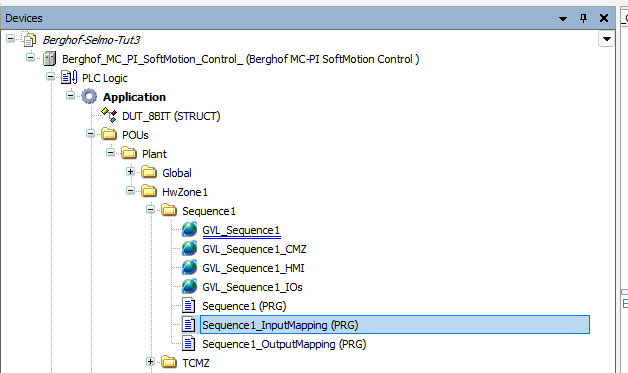Collapse the Plant folder
Image resolution: width=628 pixels, height=373 pixels.
111,152
